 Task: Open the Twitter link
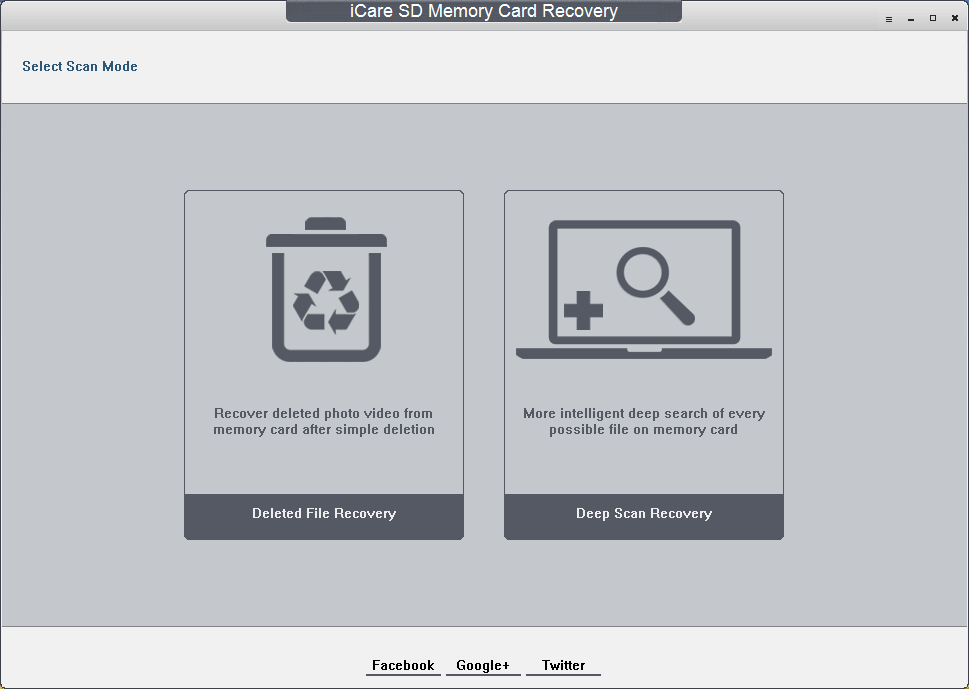[x=563, y=666]
